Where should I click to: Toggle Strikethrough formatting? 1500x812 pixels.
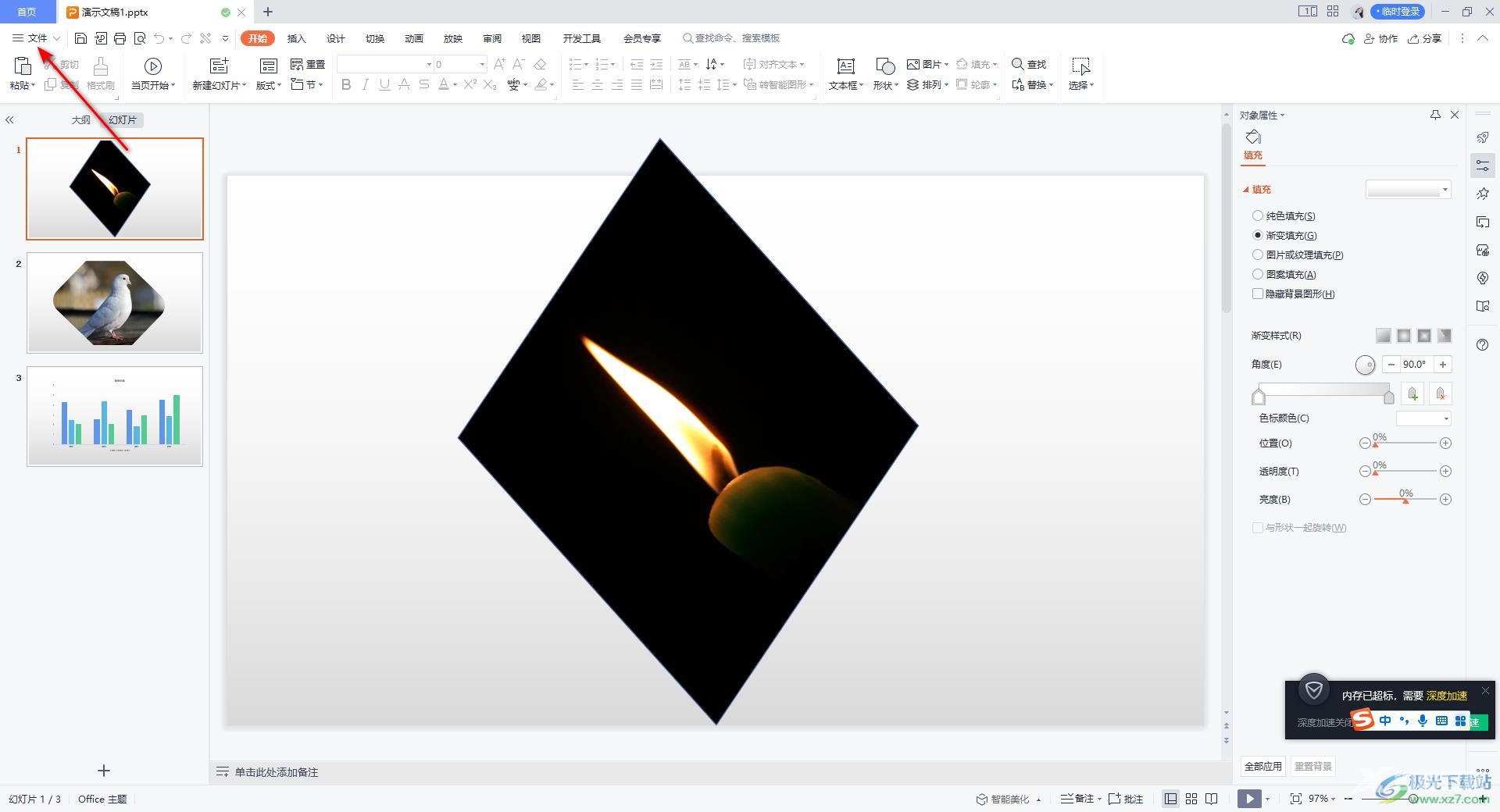click(x=423, y=84)
